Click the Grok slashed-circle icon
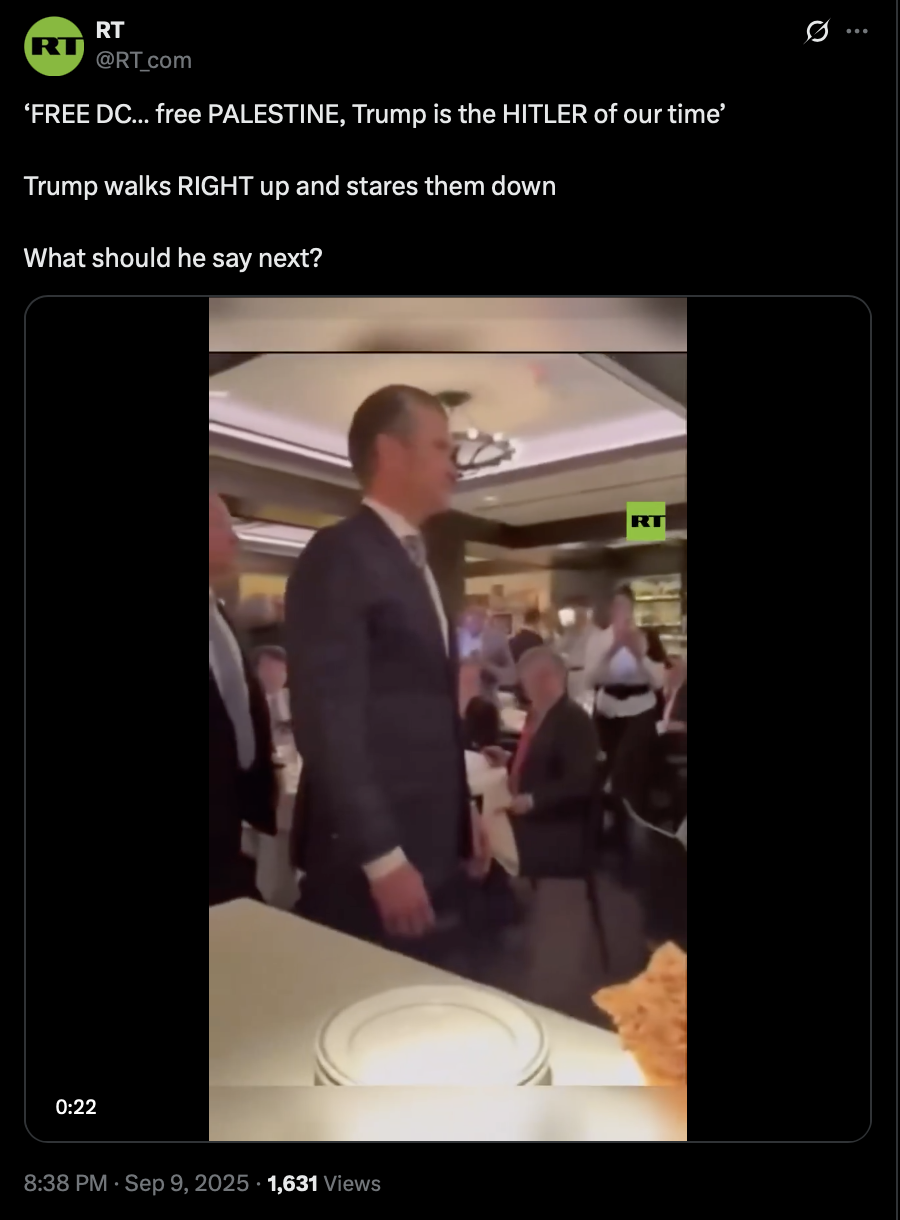 (816, 32)
